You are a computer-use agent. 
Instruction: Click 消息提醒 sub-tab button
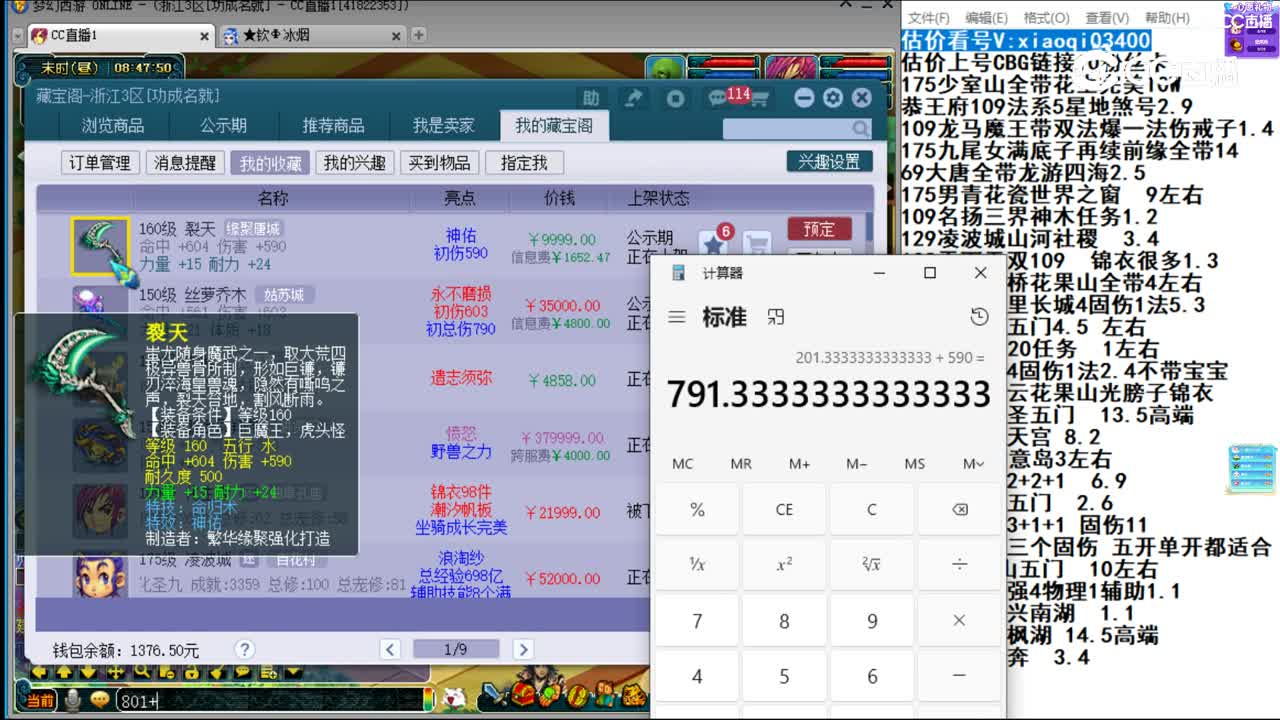[185, 163]
